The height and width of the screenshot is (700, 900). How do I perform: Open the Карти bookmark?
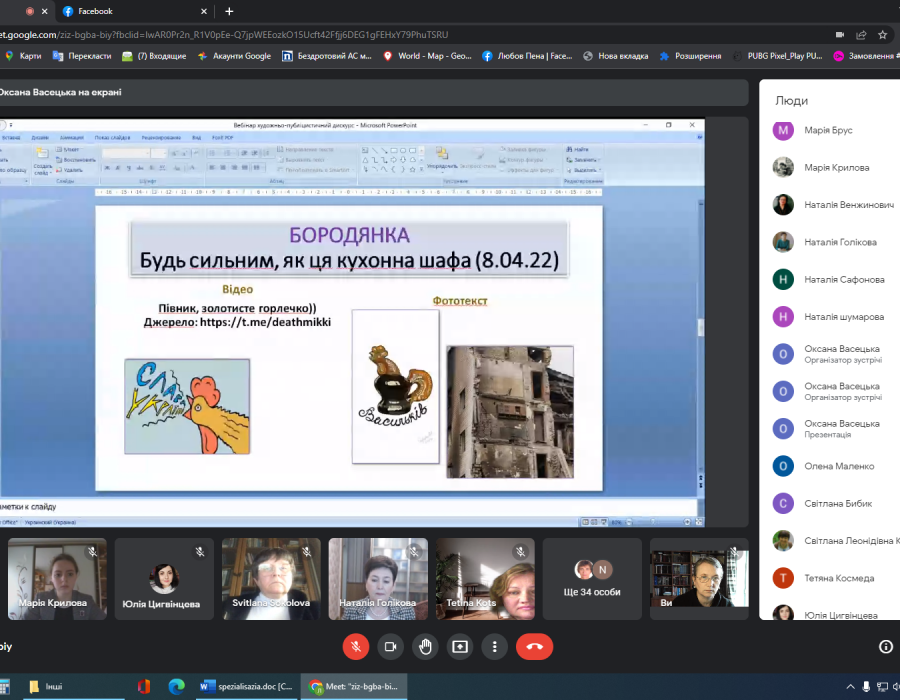tap(23, 56)
